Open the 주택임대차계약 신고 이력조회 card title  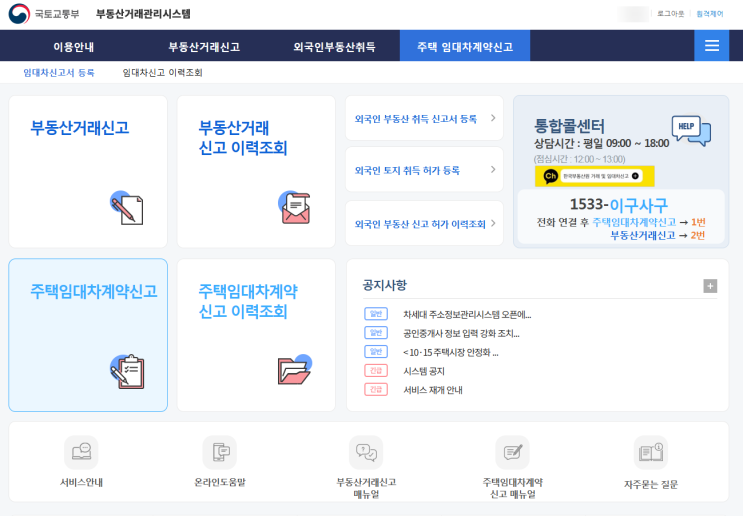point(248,301)
